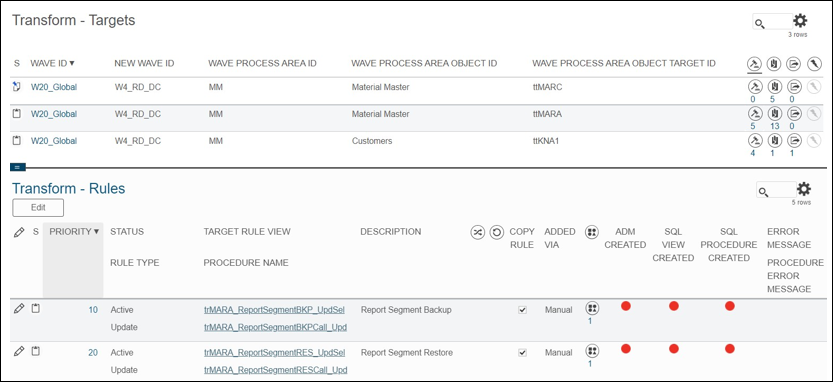The image size is (833, 382).
Task: Open the export icon for ttKNA1
Action: click(794, 140)
